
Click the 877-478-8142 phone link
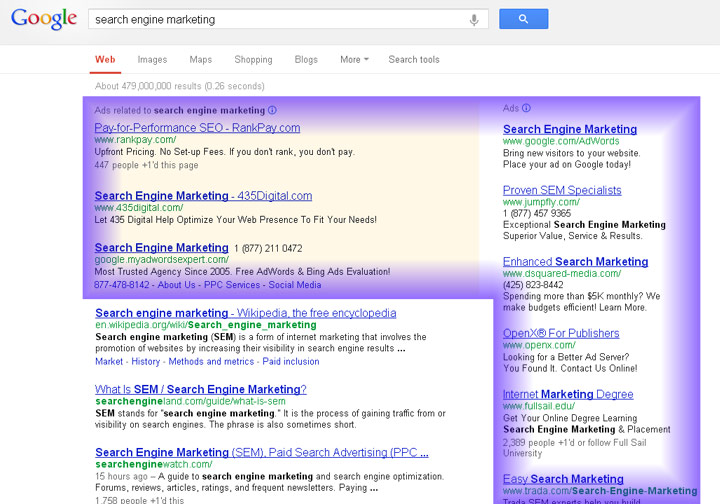point(122,285)
